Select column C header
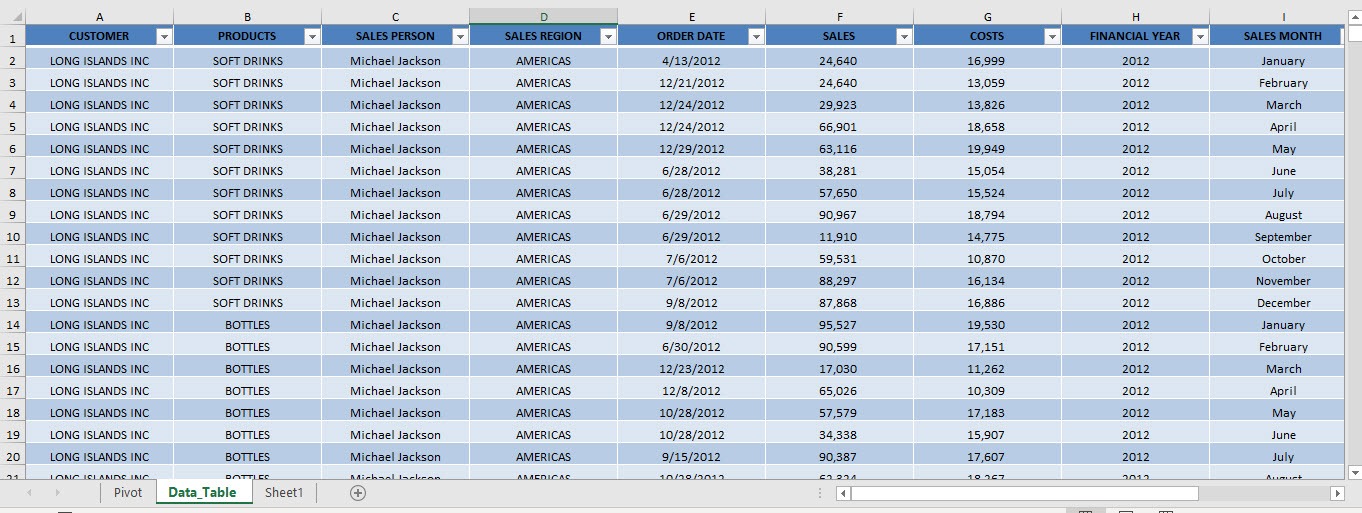 396,17
